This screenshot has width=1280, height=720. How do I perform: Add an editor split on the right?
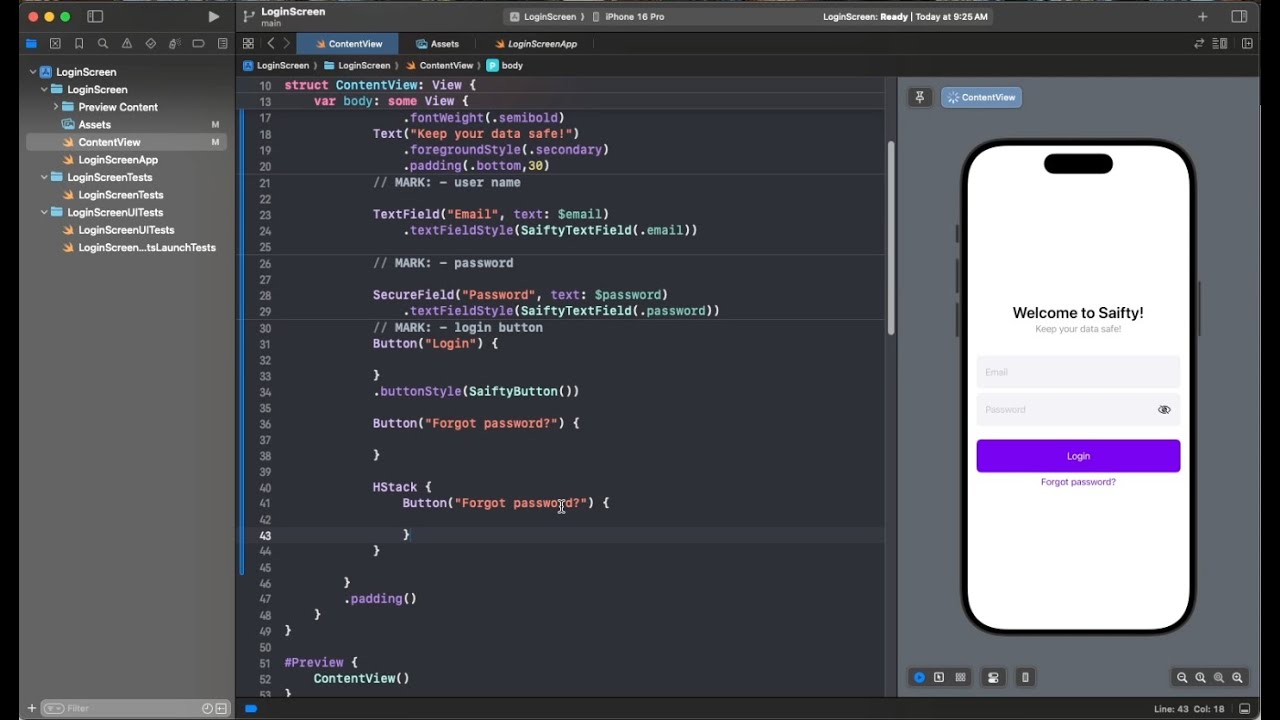[1247, 44]
